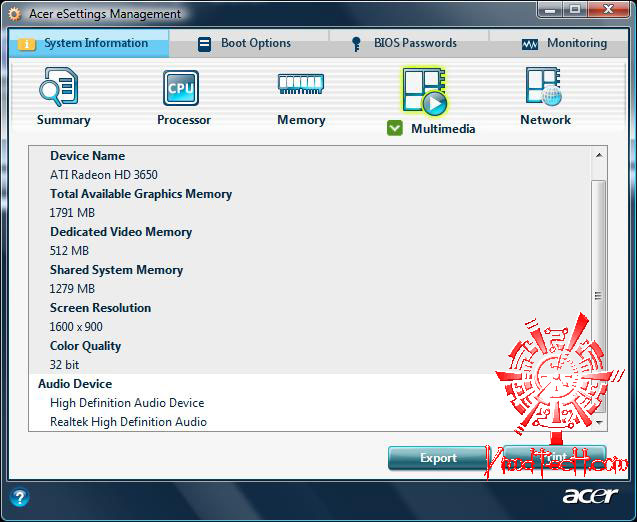Click the scroll up arrow in the list
637x522 pixels.
pyautogui.click(x=599, y=156)
